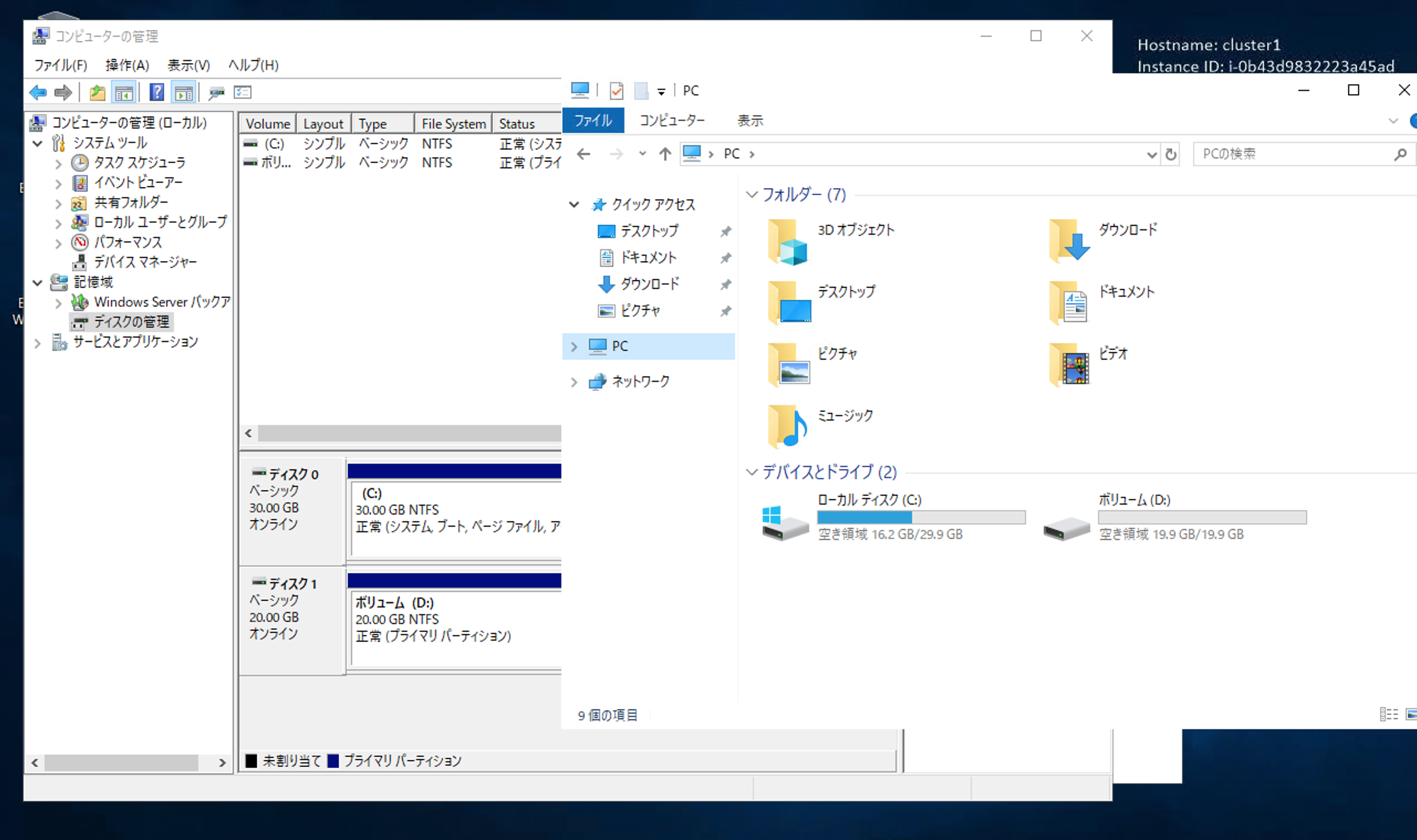The height and width of the screenshot is (840, 1417).
Task: Click the Up One Level folder icon
Action: click(97, 92)
